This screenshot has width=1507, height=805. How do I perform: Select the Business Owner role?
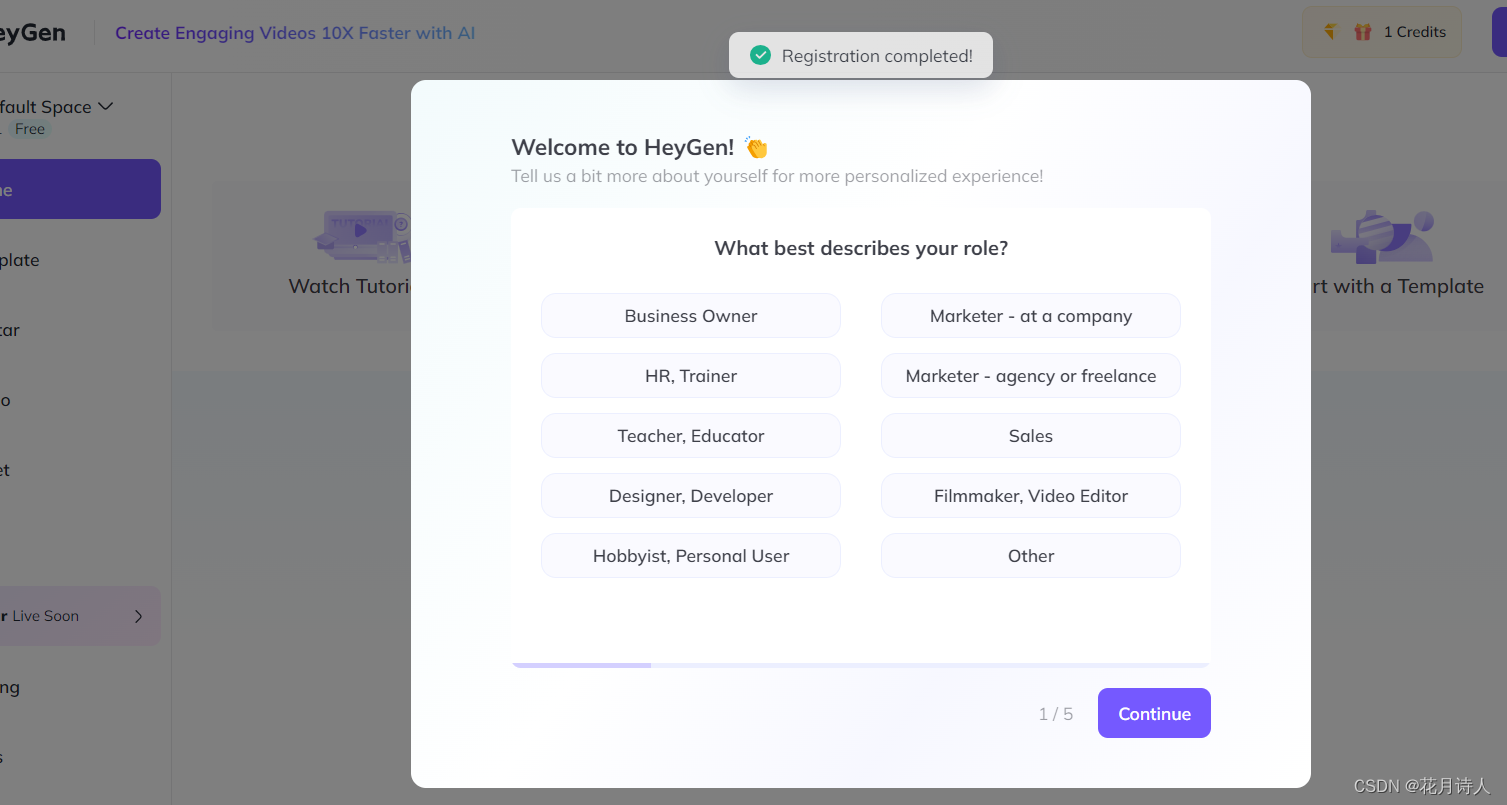(x=690, y=316)
